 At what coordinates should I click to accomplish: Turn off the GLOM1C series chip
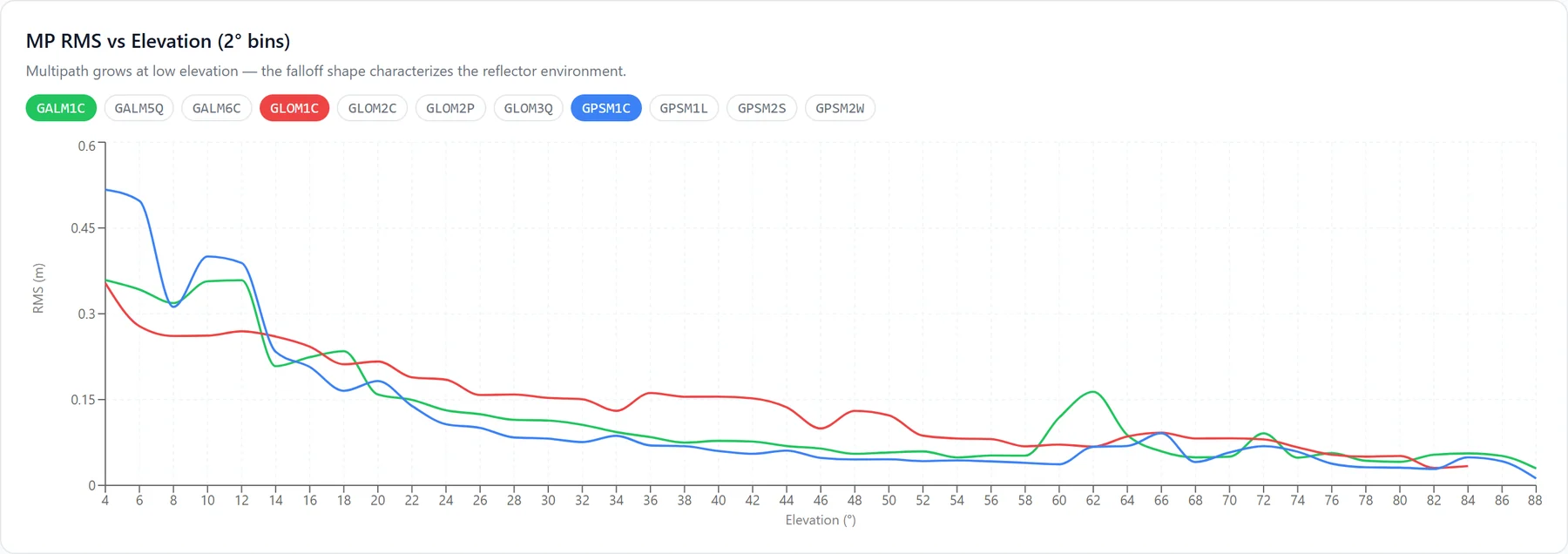(x=294, y=108)
